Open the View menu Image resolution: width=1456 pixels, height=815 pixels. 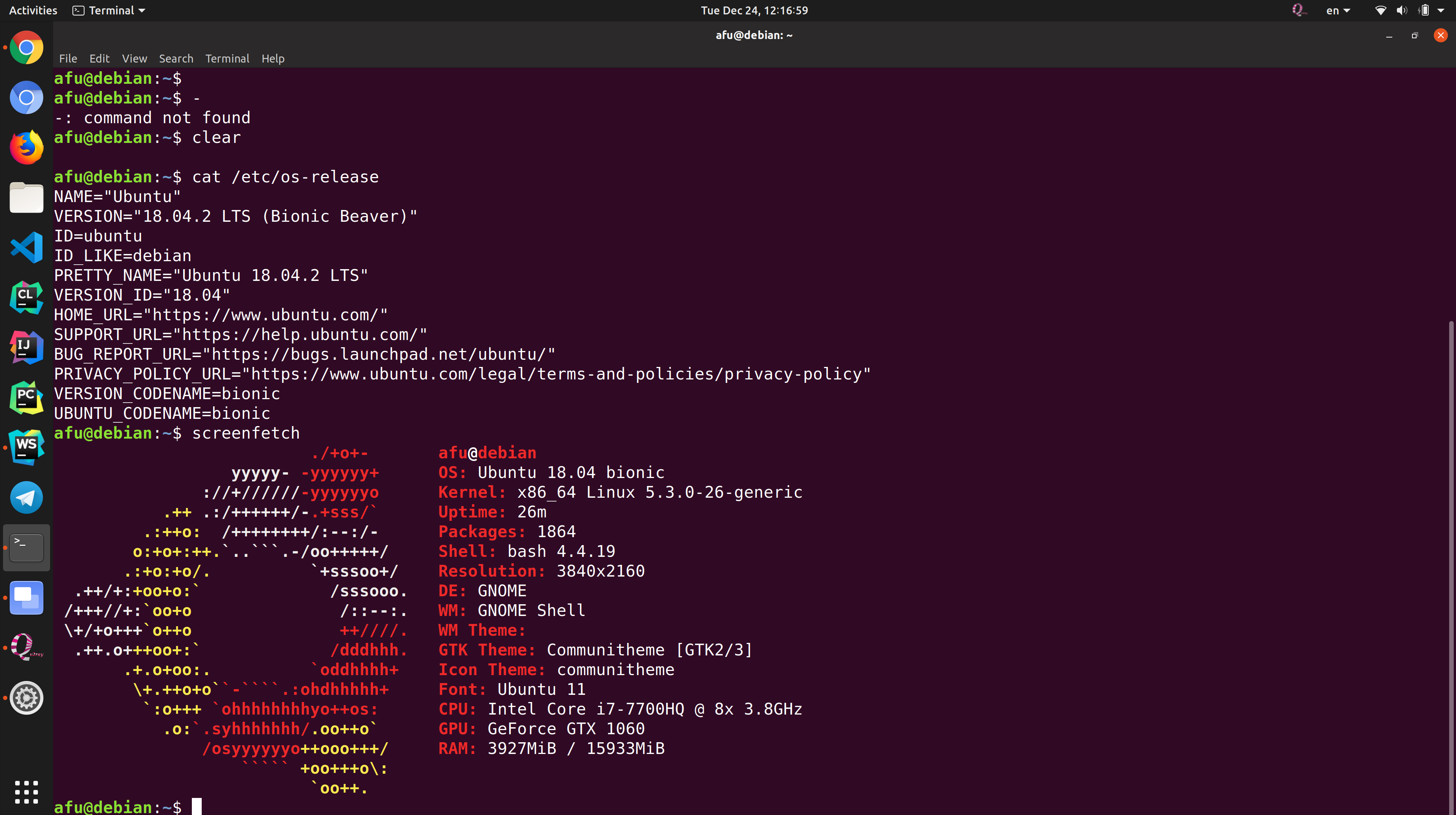coord(135,58)
